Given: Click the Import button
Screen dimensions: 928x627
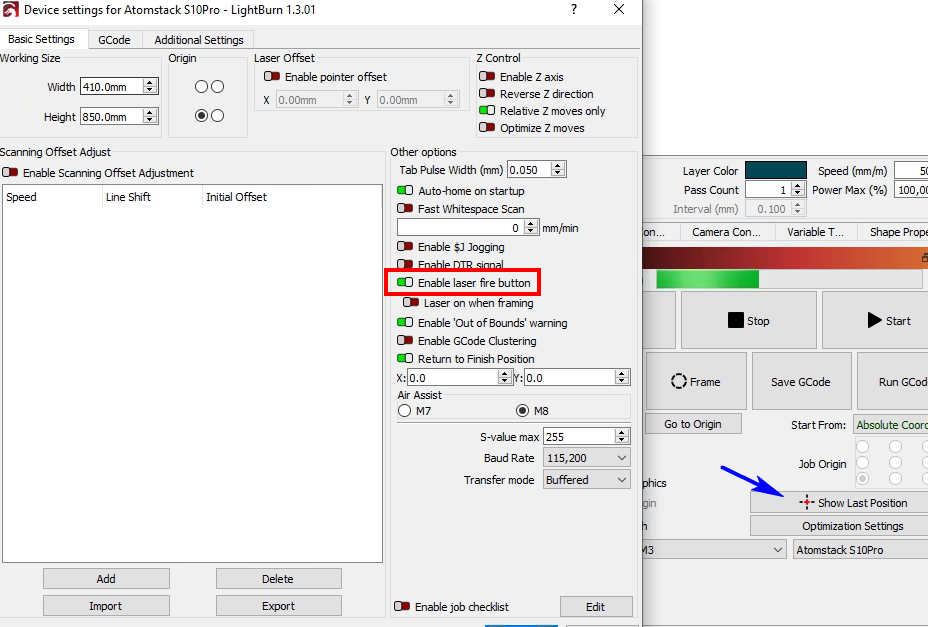Looking at the screenshot, I should coord(105,606).
